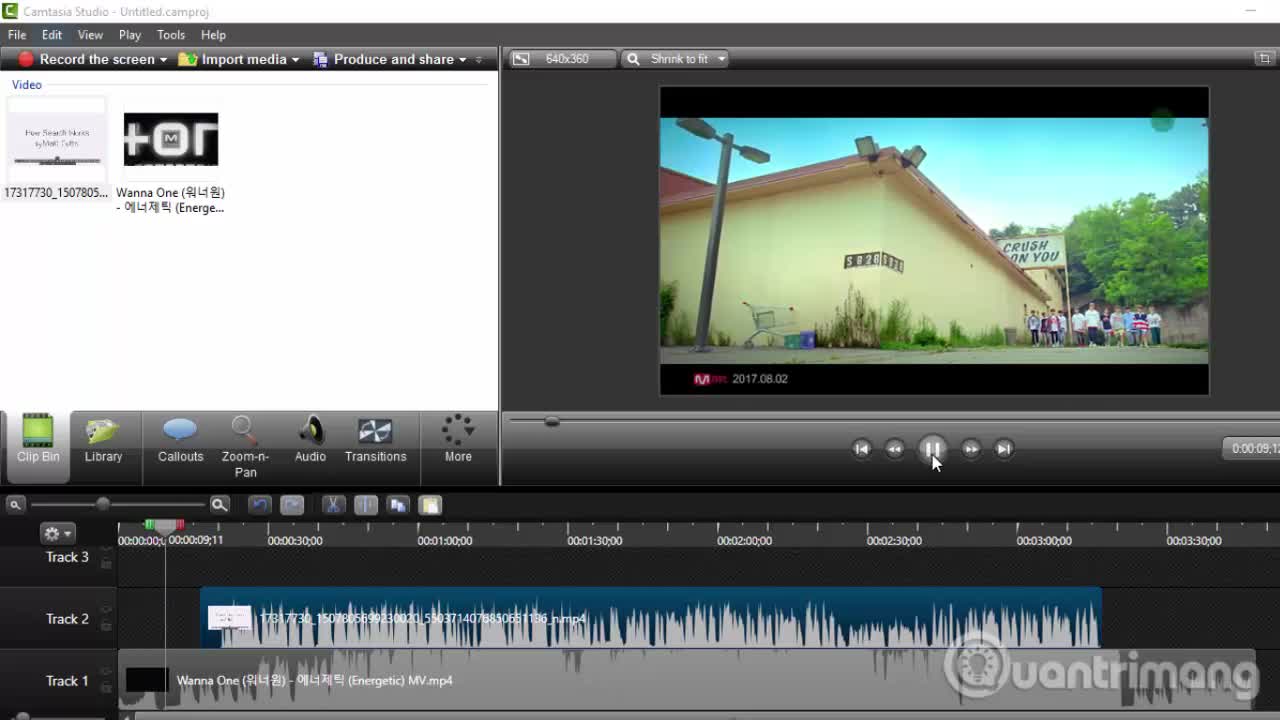Toggle Track 2 lock
The height and width of the screenshot is (720, 1280).
106,626
